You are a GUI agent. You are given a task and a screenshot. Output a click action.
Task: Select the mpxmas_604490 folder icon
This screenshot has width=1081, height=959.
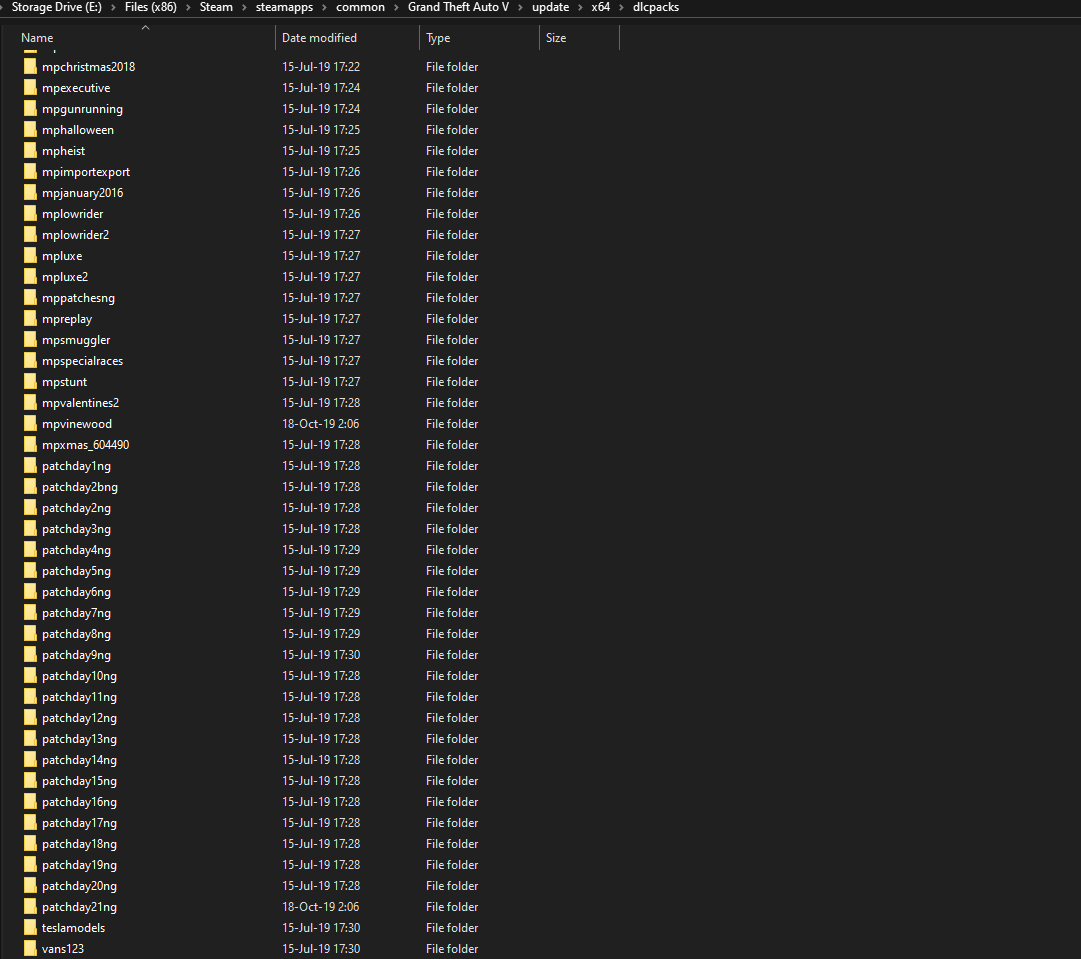(30, 445)
